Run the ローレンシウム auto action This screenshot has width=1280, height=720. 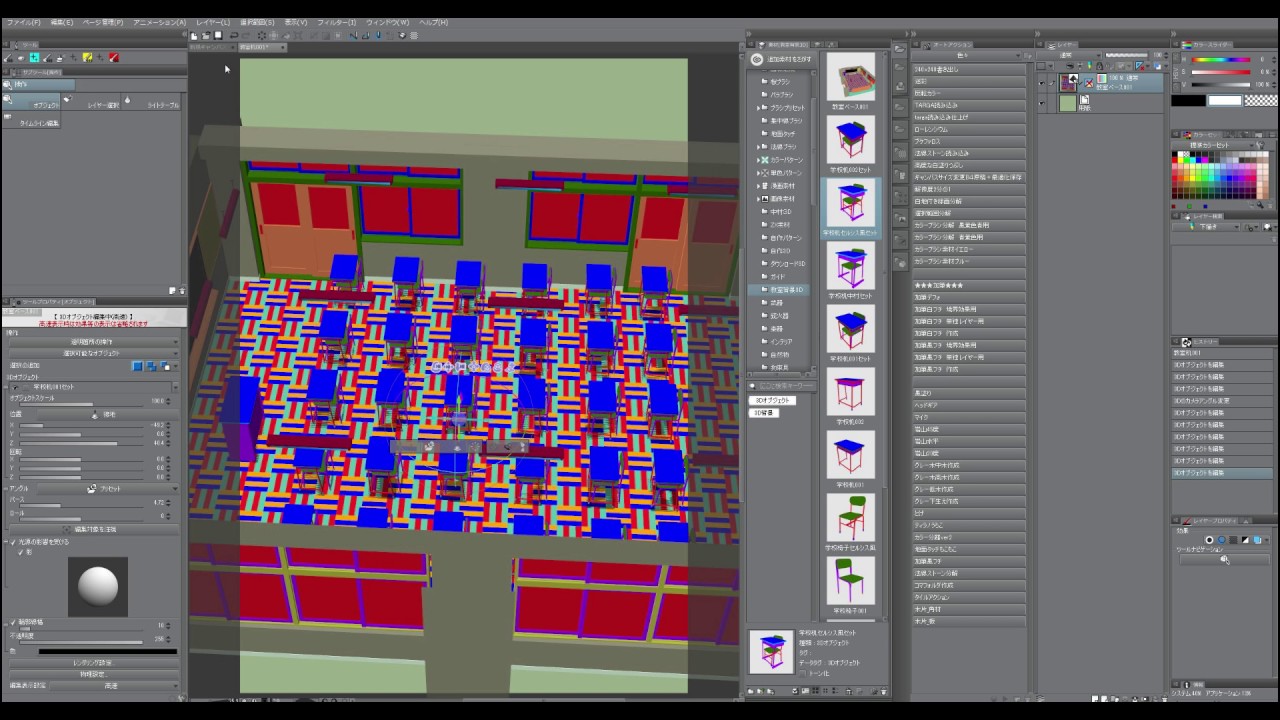(x=969, y=129)
